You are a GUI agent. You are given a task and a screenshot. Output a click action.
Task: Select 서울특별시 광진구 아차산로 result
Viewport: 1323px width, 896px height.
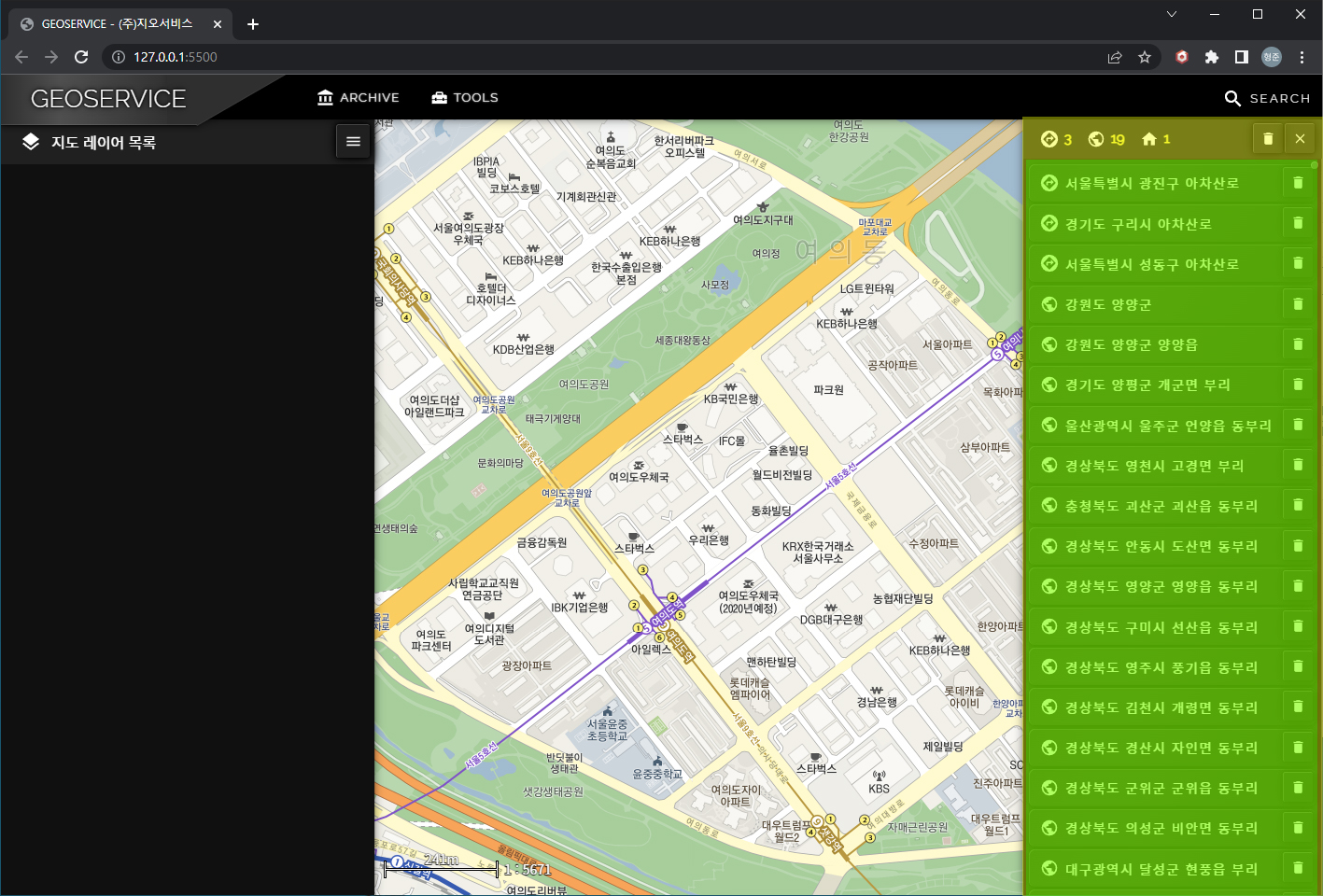coord(1153,184)
